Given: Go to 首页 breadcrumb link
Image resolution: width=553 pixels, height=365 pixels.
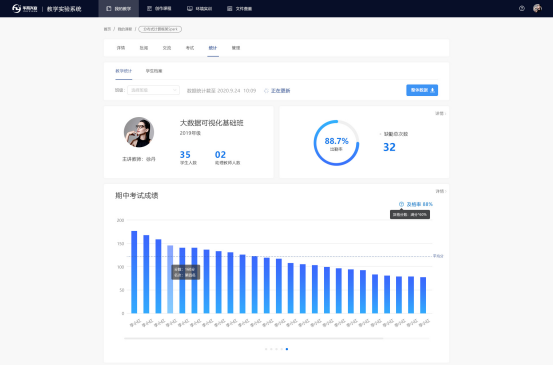Looking at the screenshot, I should [x=107, y=29].
